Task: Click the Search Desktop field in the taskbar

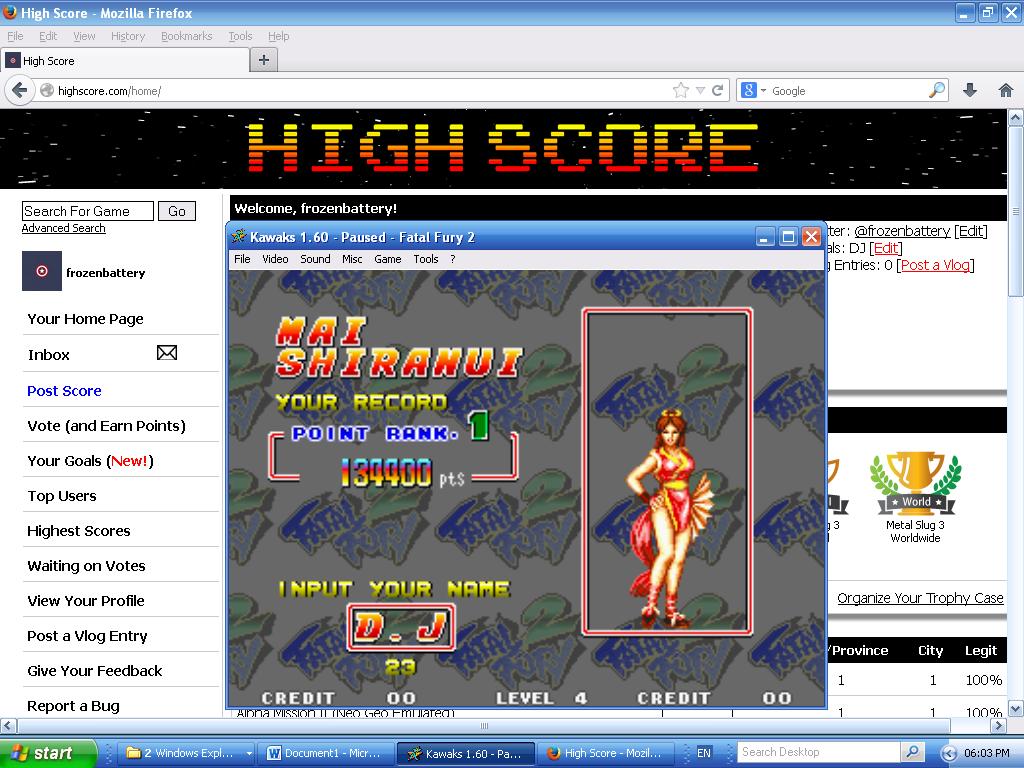Action: point(819,752)
